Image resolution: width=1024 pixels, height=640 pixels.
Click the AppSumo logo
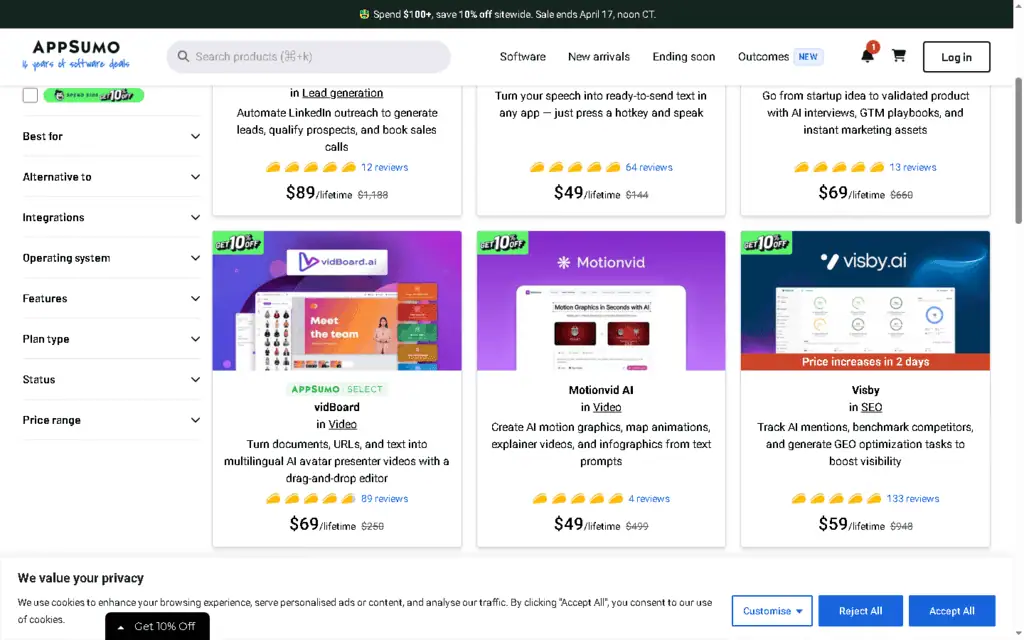click(x=76, y=54)
